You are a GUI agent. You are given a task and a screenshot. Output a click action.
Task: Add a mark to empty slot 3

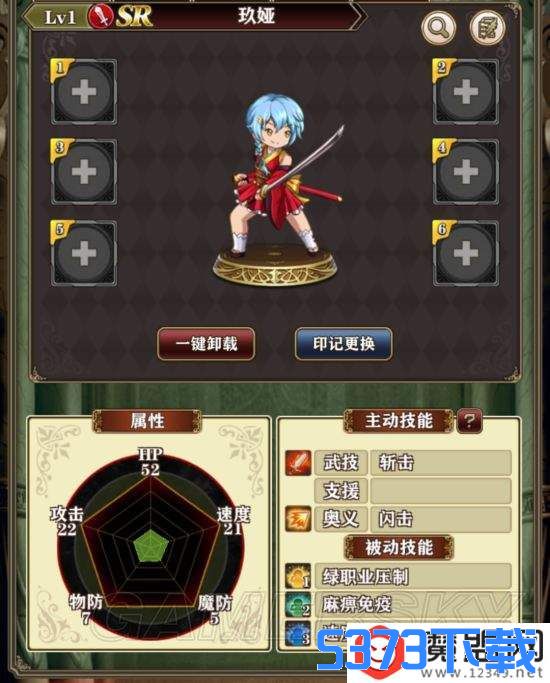pos(84,172)
